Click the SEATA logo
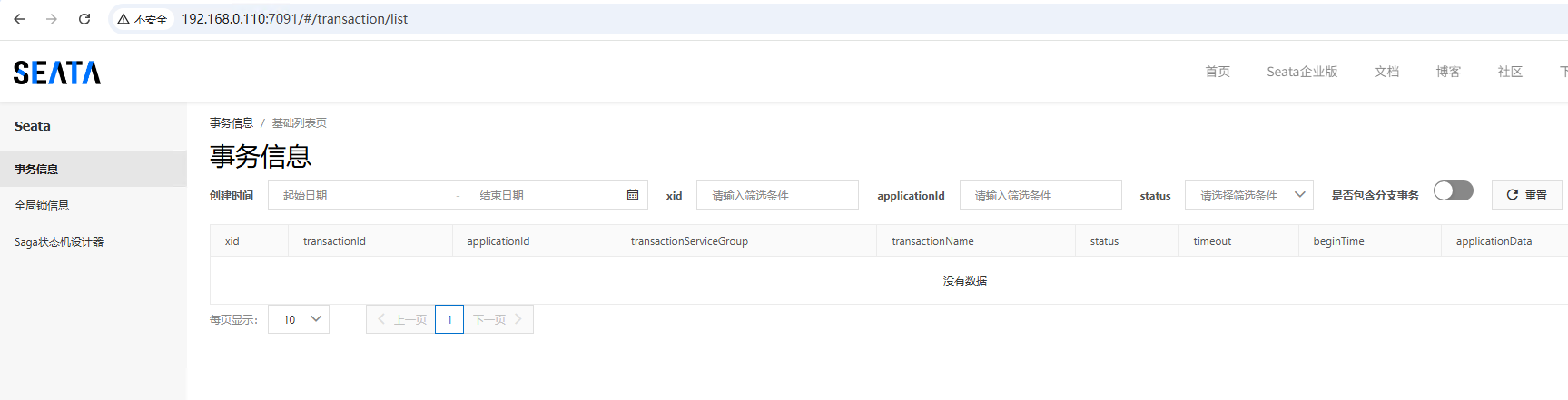 pos(57,73)
